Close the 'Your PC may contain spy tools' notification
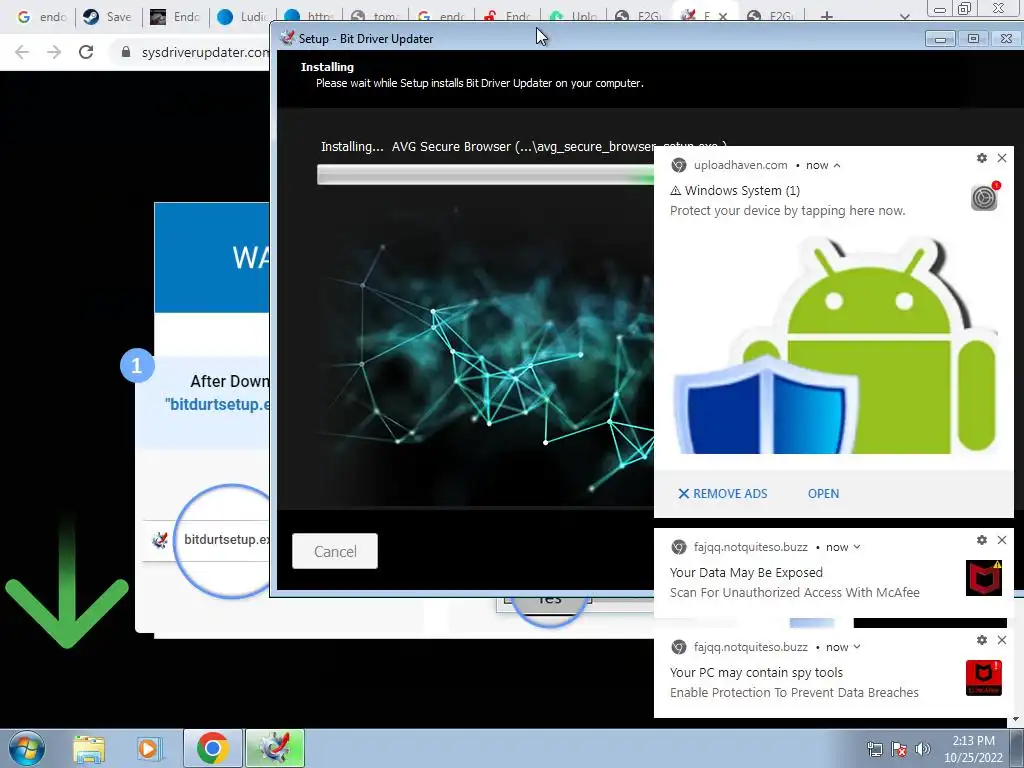Screen dimensions: 1024x768 click(x=1002, y=640)
